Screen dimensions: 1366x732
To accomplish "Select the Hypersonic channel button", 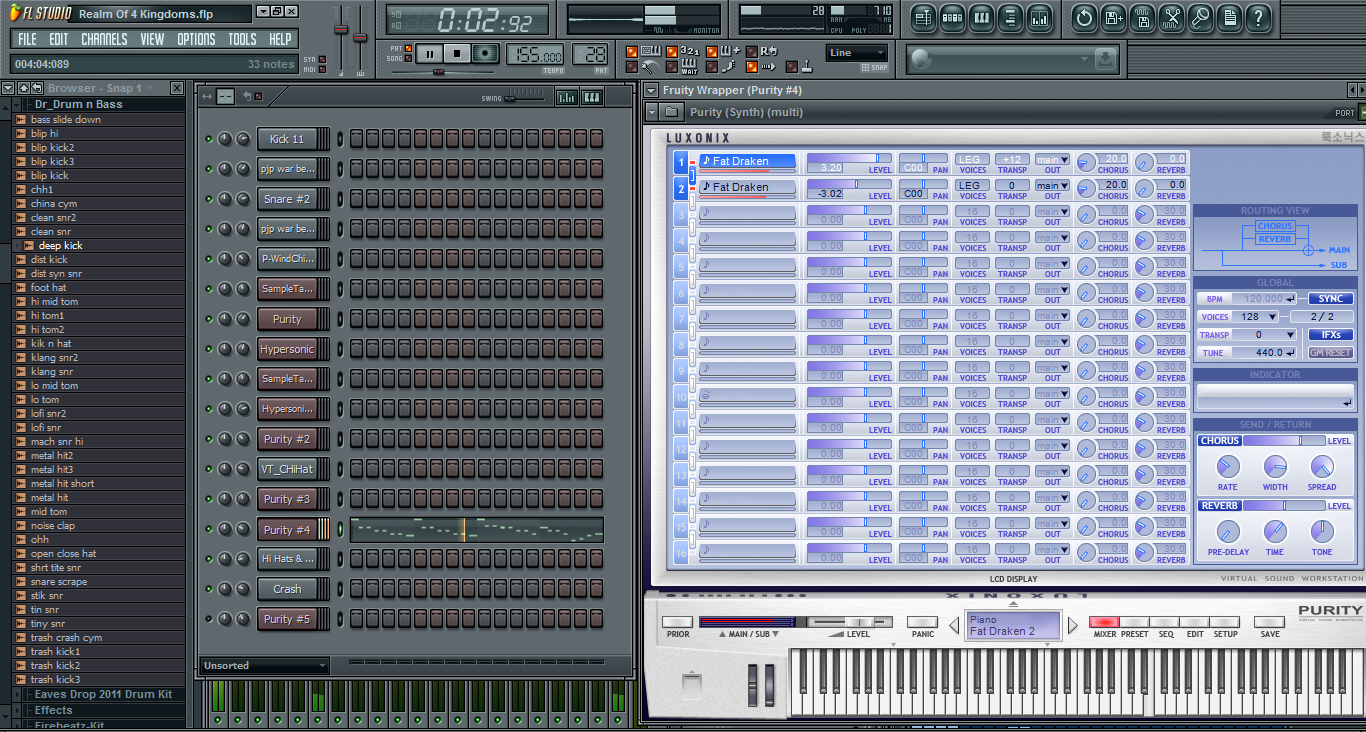I will 287,349.
